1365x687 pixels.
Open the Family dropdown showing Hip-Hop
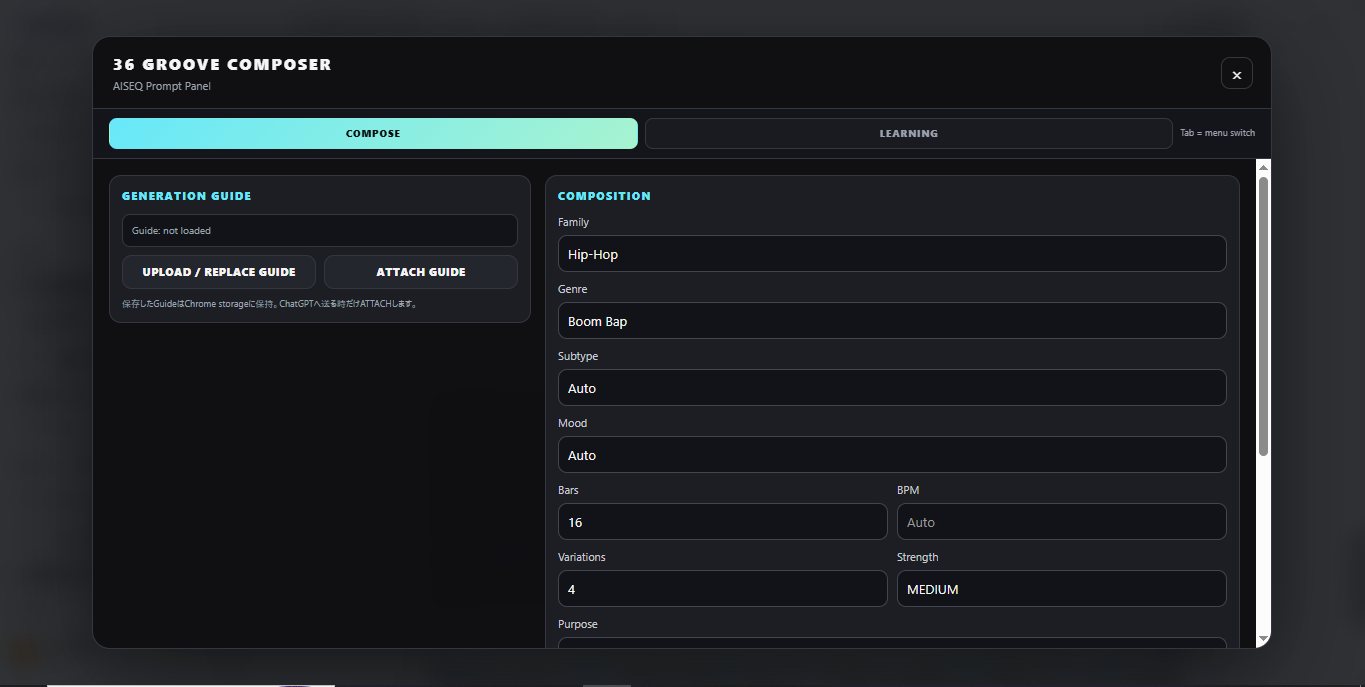tap(892, 254)
